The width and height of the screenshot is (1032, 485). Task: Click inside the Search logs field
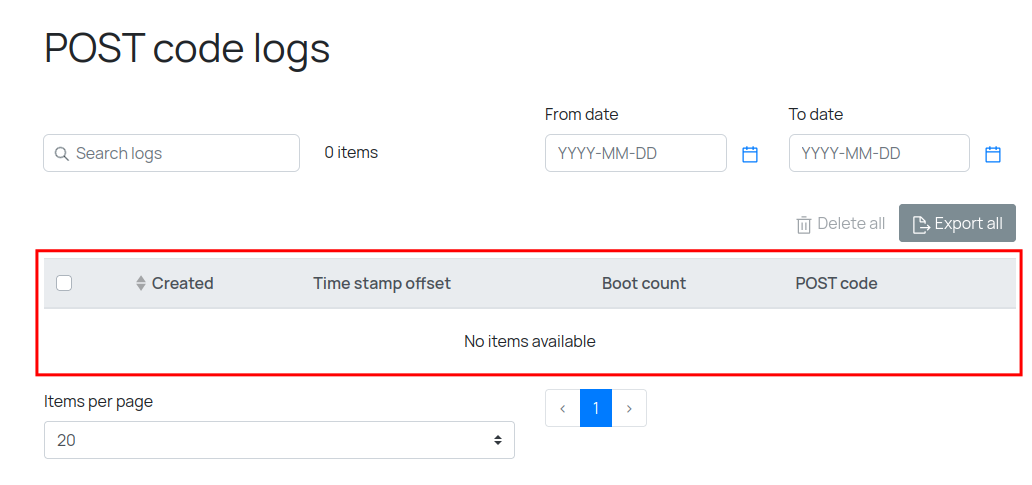[x=180, y=153]
